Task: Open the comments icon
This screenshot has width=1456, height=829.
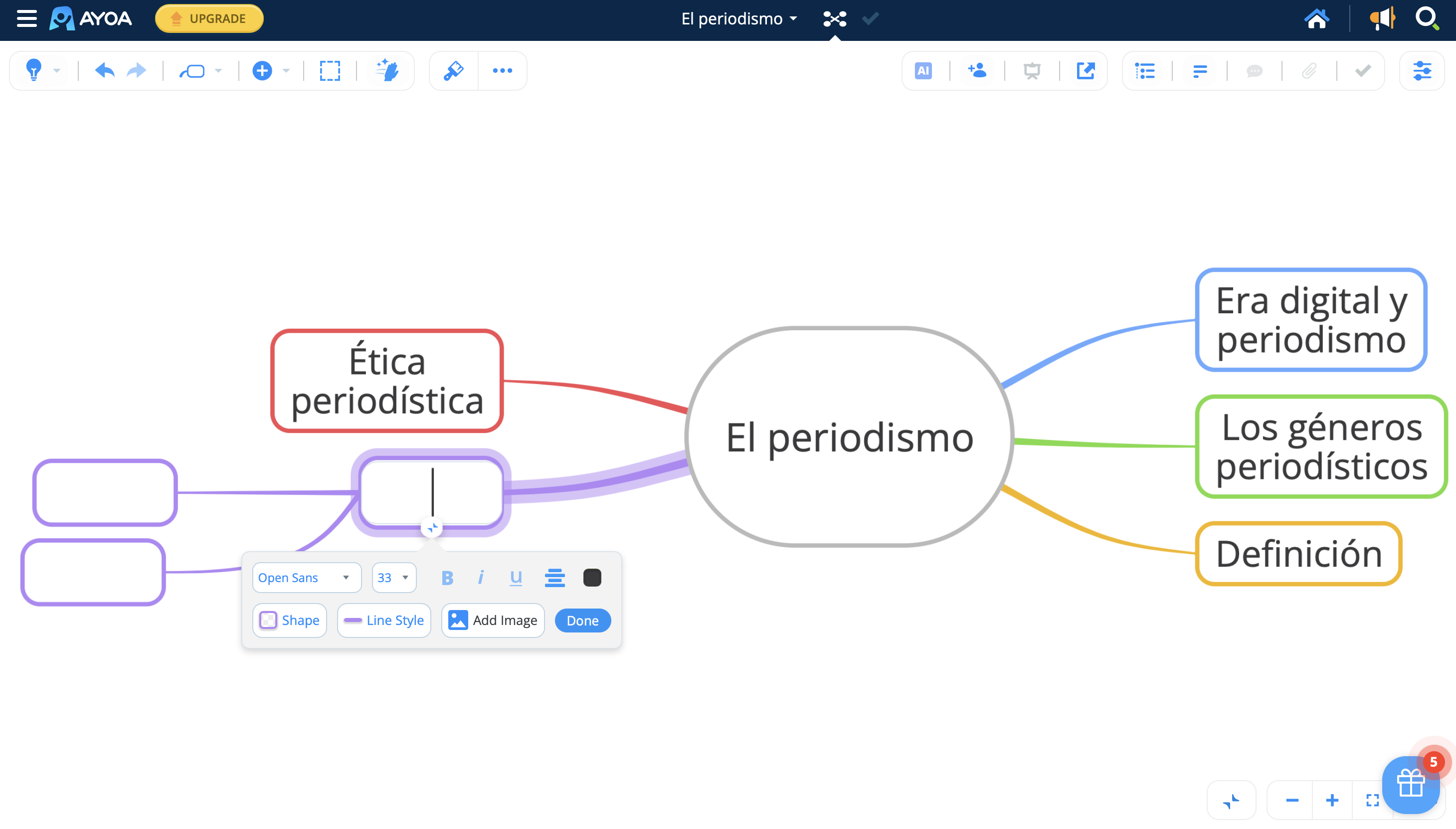Action: 1255,71
